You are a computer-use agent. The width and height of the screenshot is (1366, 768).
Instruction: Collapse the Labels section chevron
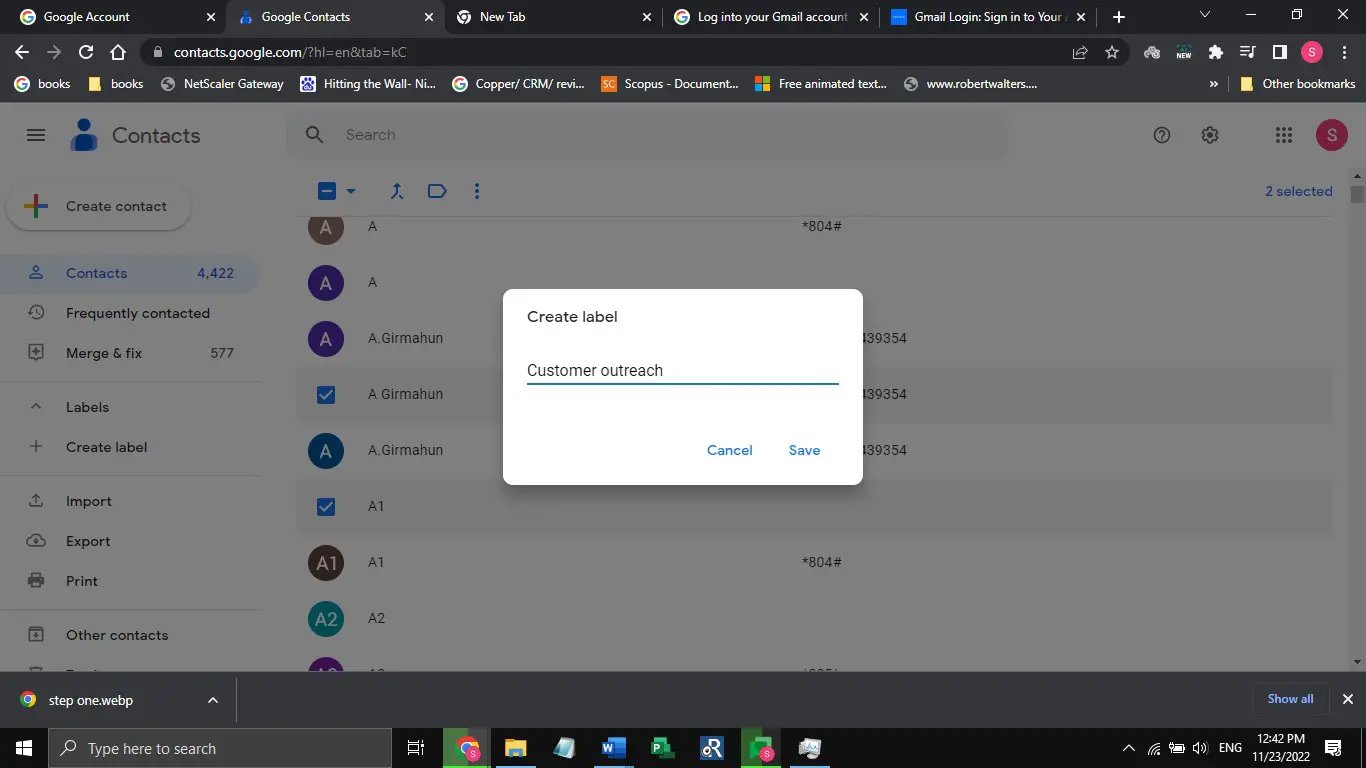click(36, 407)
